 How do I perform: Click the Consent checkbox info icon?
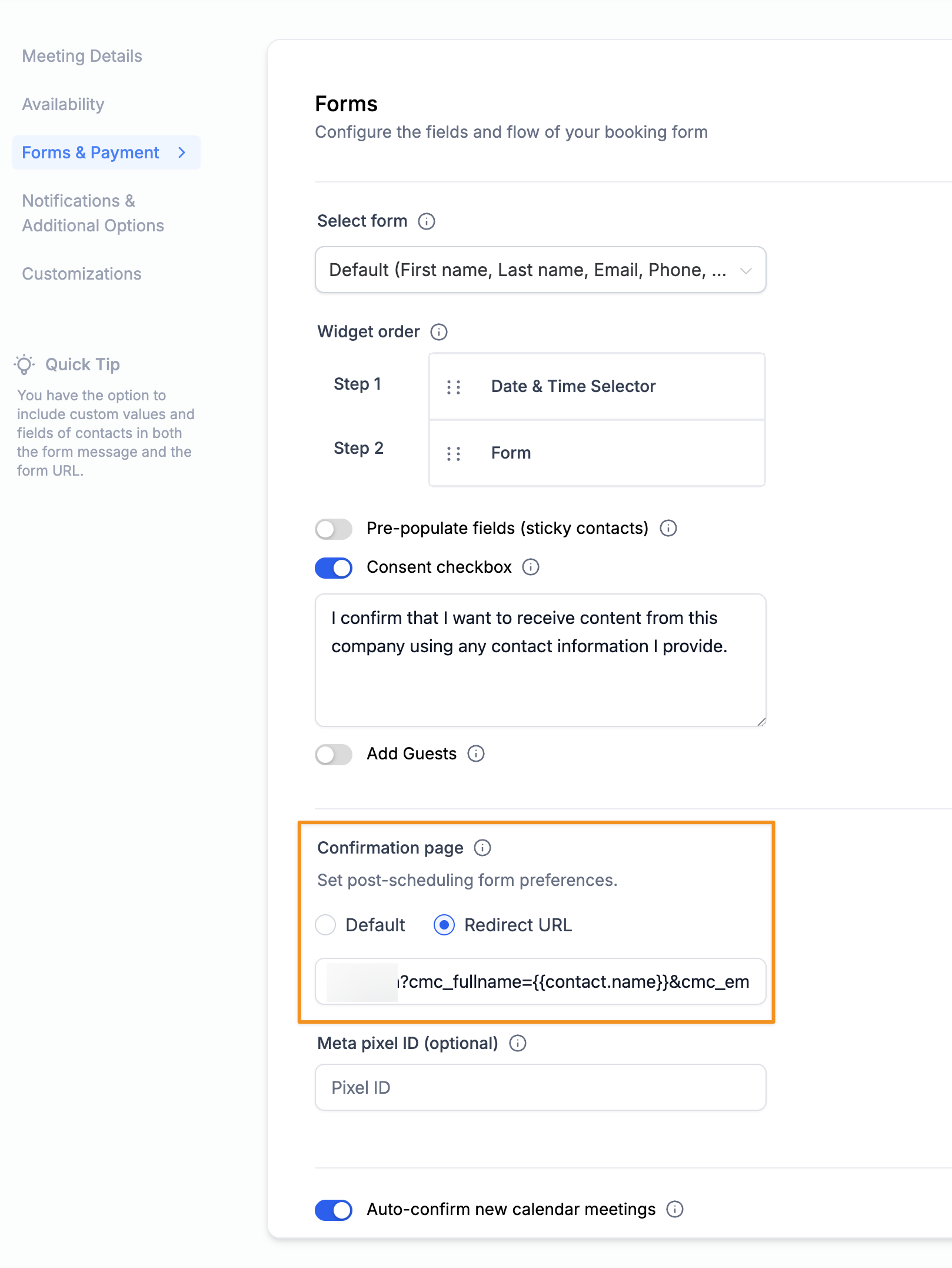530,567
